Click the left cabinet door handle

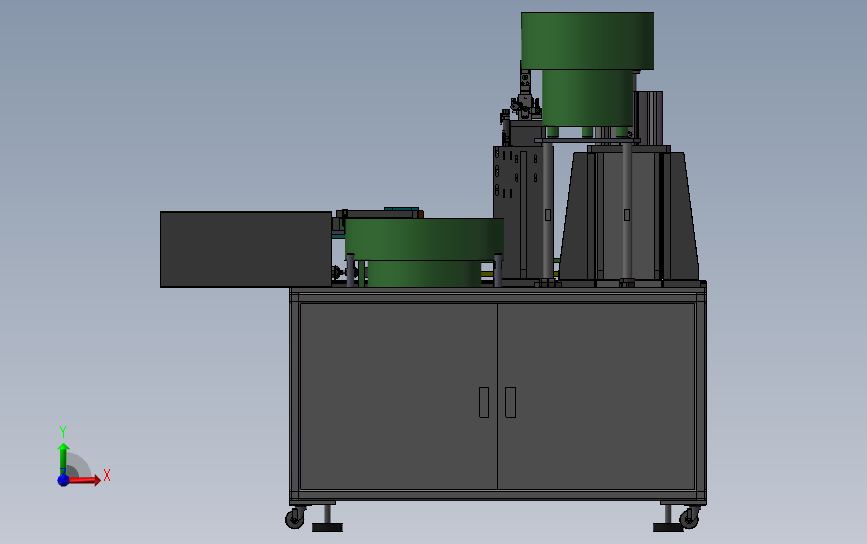click(484, 402)
